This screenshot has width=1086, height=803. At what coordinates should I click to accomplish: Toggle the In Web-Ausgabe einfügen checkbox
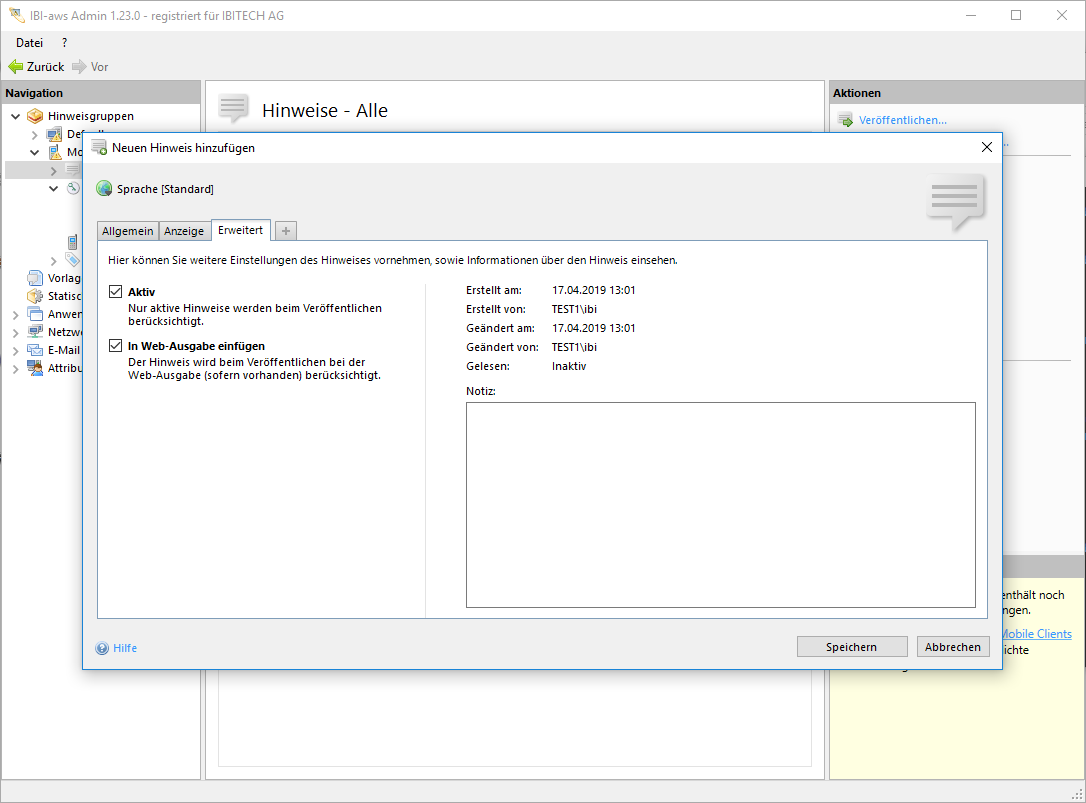tap(115, 346)
